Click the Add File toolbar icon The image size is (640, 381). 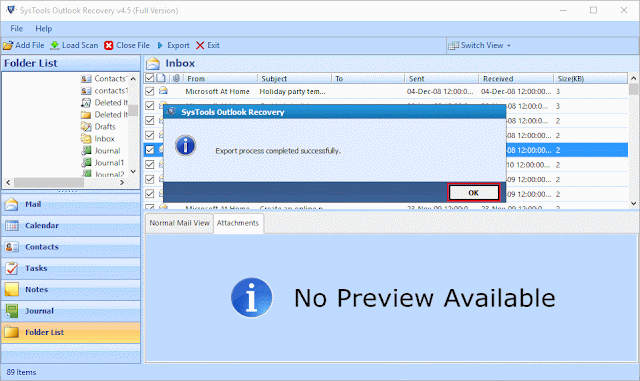pyautogui.click(x=7, y=45)
